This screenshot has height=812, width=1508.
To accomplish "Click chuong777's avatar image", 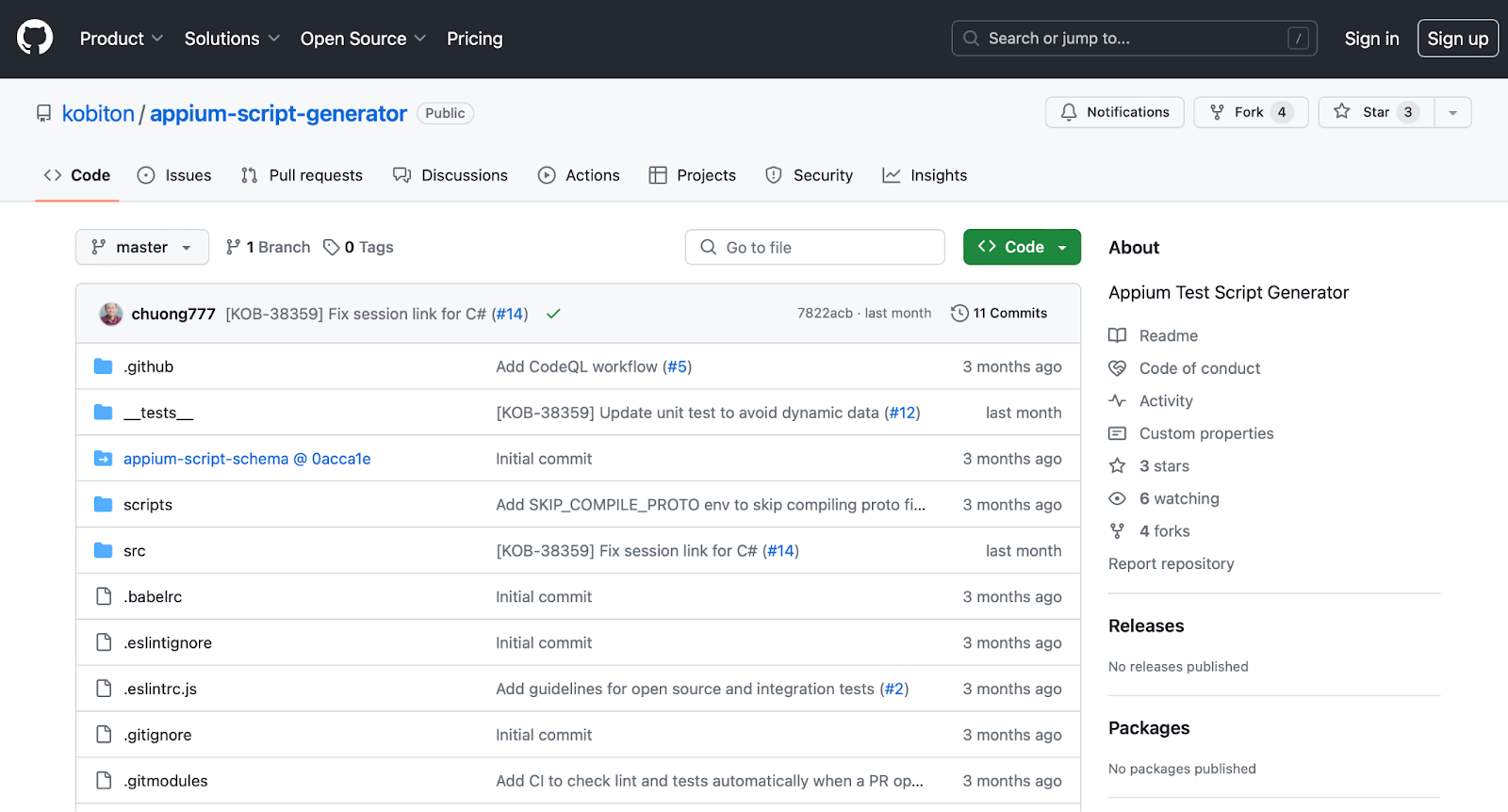I will [x=111, y=314].
